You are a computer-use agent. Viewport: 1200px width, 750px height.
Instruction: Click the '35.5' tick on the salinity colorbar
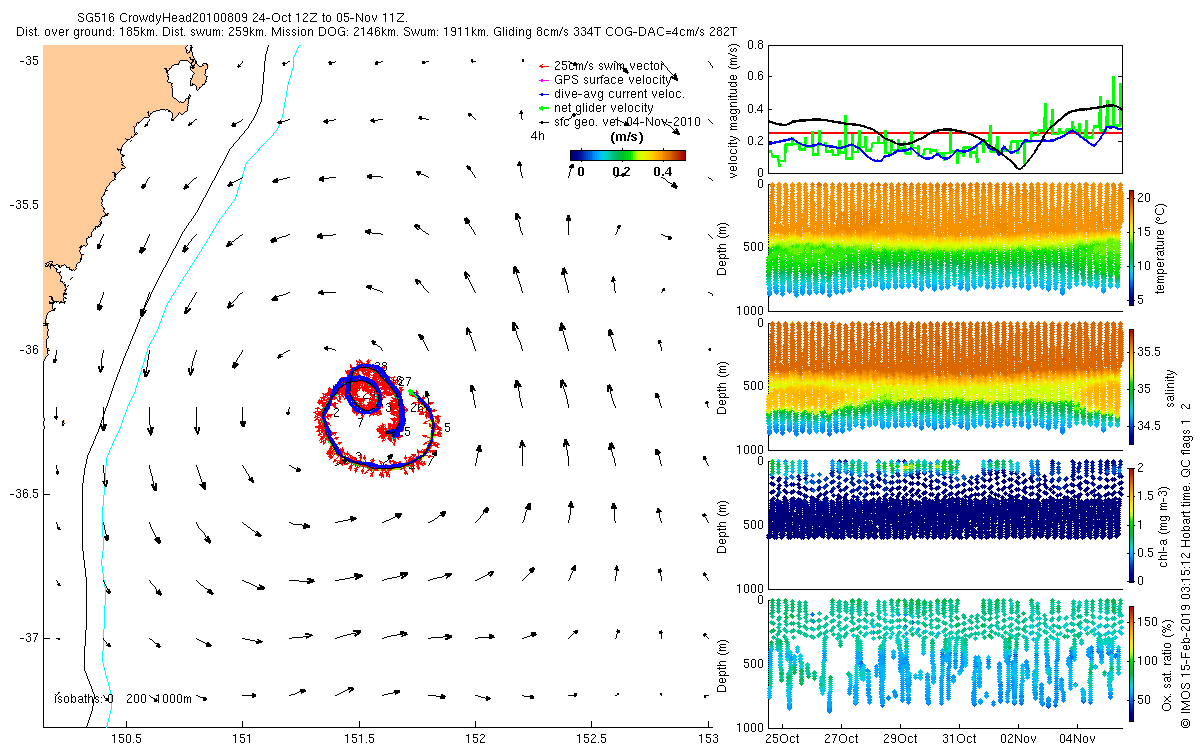(1150, 352)
